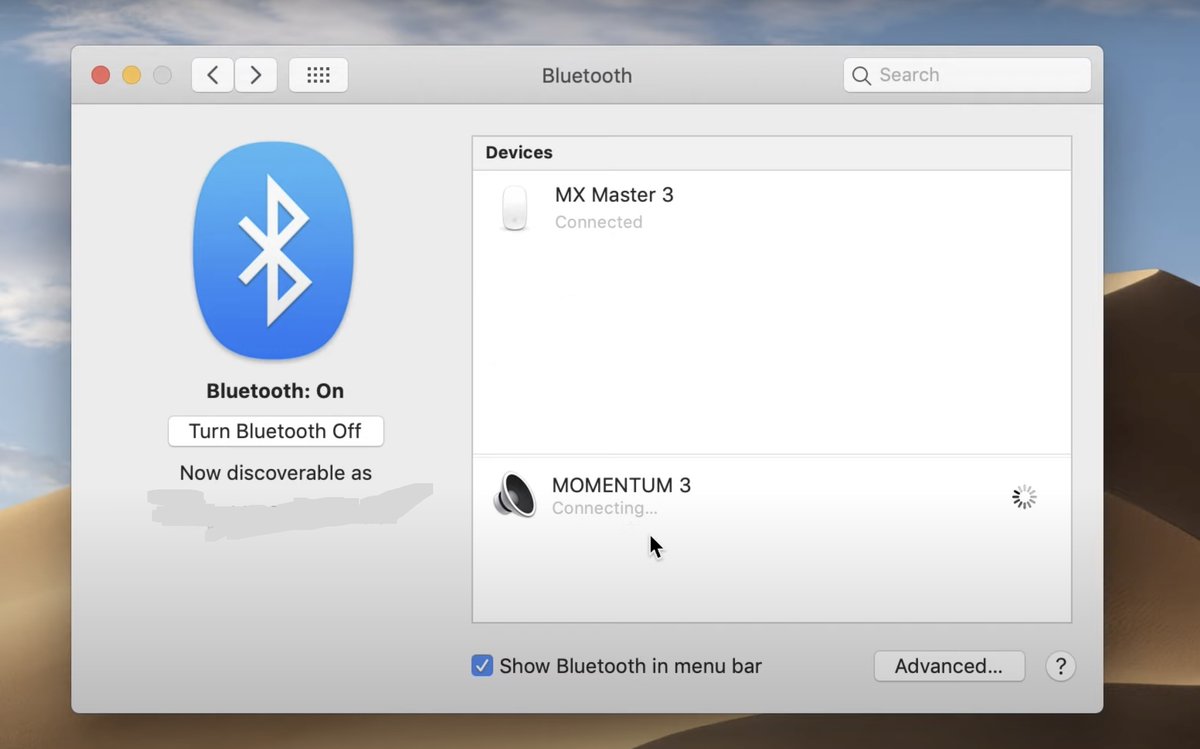1200x749 pixels.
Task: Click Now discoverable as label
Action: pyautogui.click(x=276, y=473)
